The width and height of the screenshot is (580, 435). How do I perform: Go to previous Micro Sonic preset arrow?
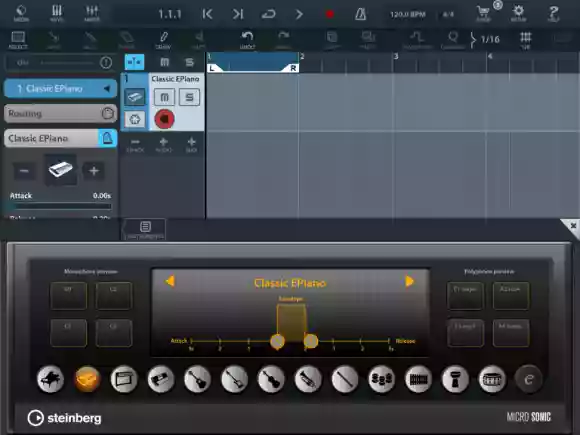(170, 281)
